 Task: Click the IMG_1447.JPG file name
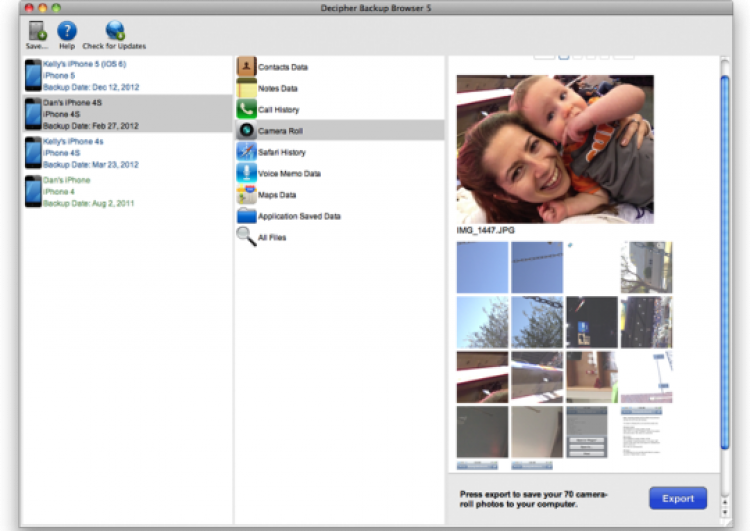485,231
